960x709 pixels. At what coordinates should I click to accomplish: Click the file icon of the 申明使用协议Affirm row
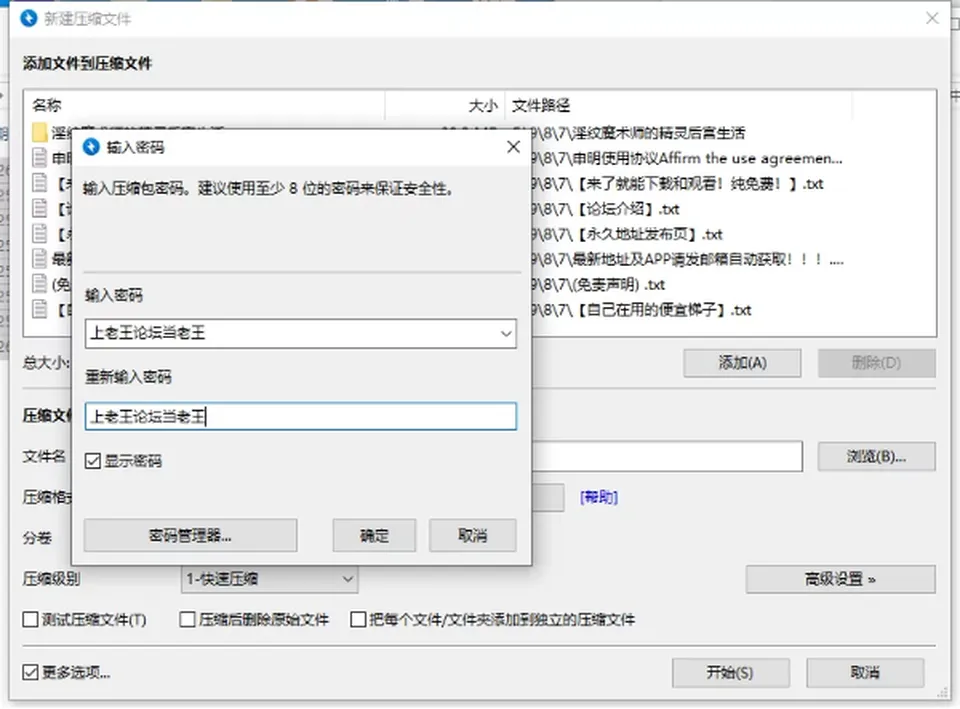(40, 158)
